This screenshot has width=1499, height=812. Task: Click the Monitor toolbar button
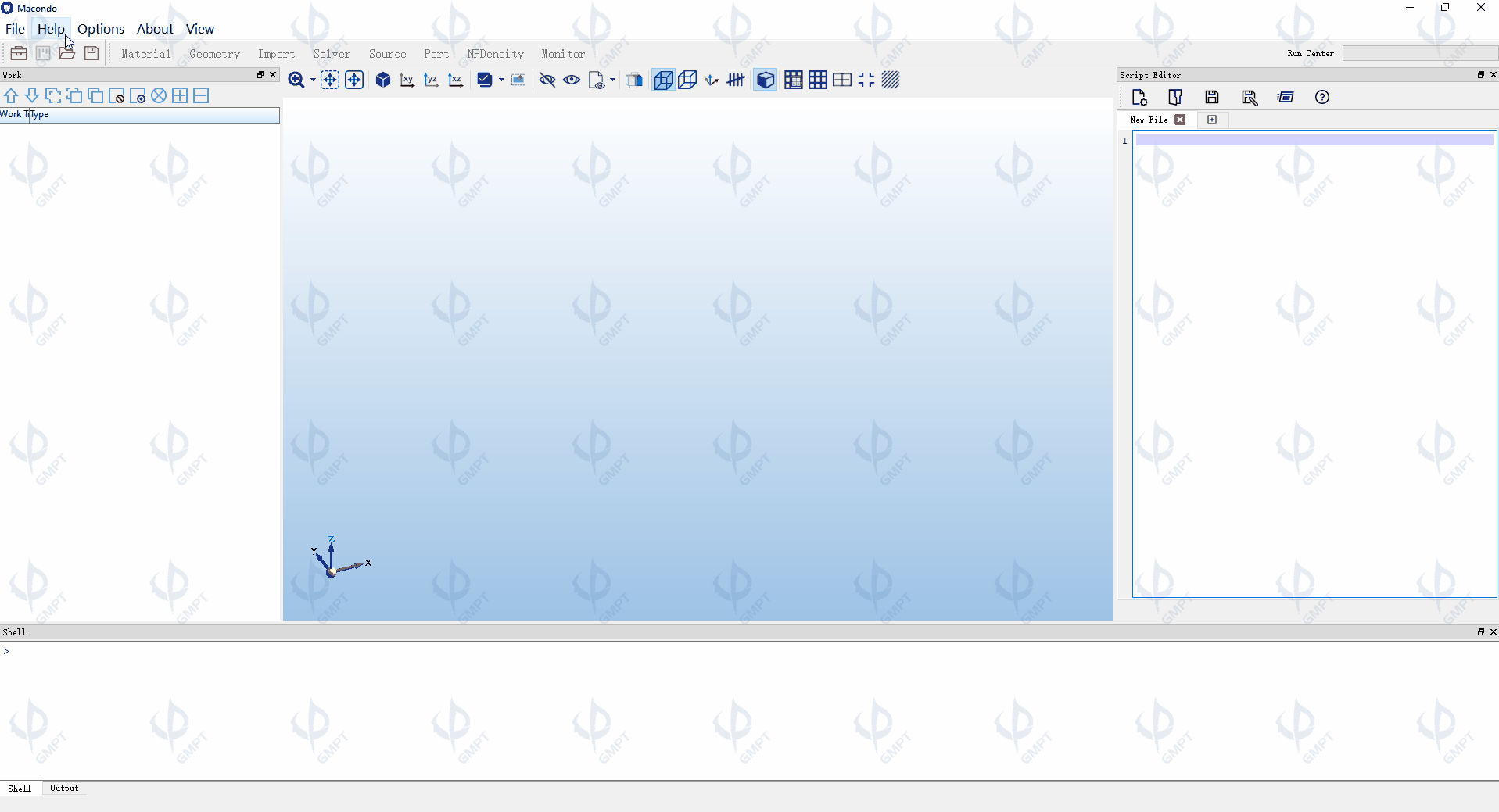click(x=563, y=54)
